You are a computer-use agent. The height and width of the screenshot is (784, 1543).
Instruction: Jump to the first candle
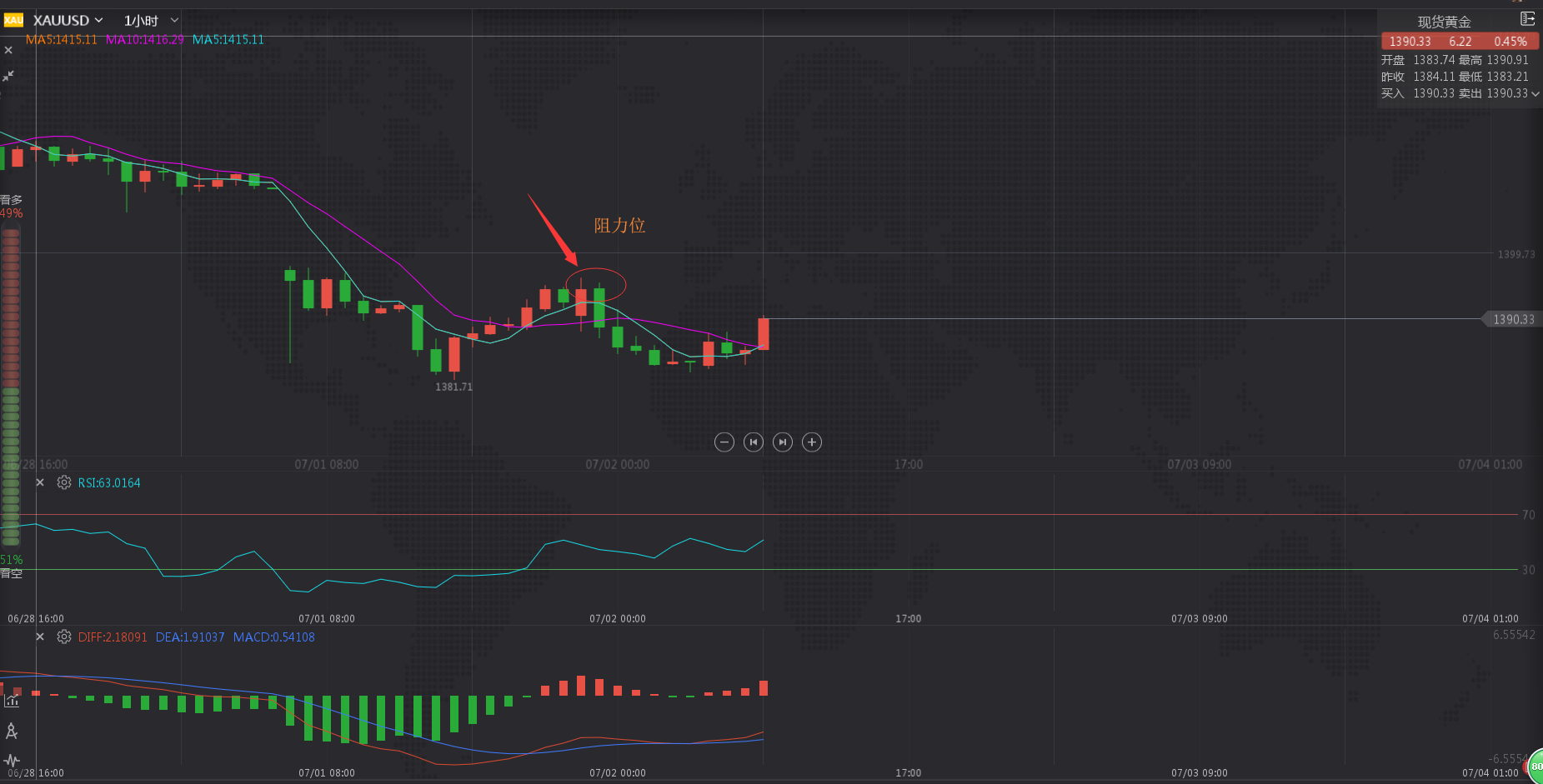(754, 442)
